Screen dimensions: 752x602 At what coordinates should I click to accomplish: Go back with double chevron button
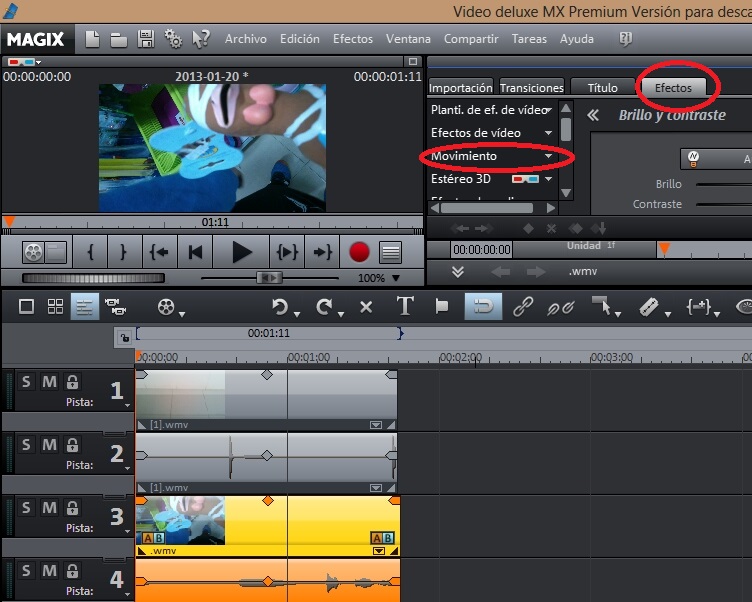pos(593,115)
